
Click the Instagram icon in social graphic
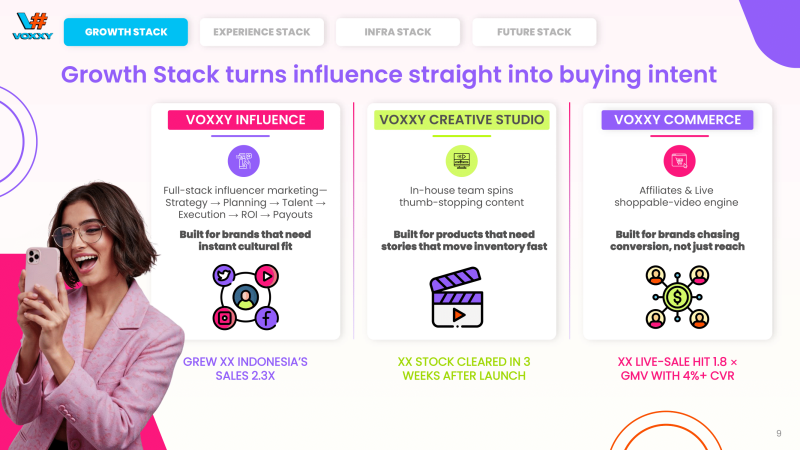click(x=223, y=318)
